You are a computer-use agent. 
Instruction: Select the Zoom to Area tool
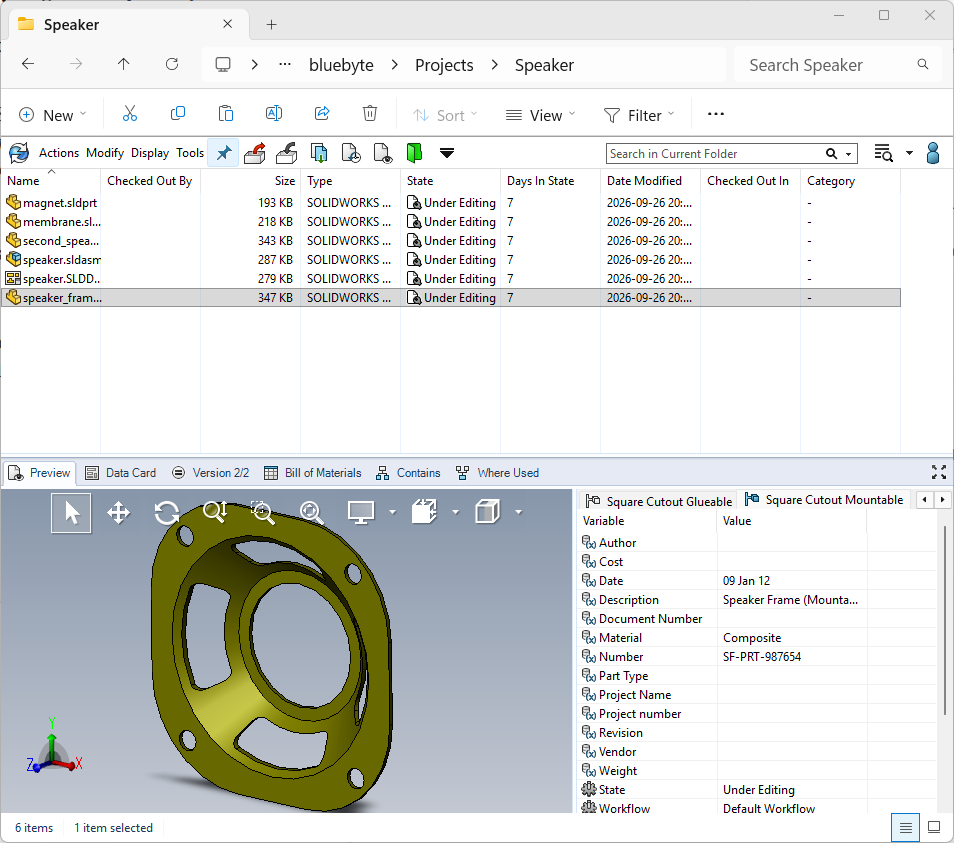tap(262, 512)
